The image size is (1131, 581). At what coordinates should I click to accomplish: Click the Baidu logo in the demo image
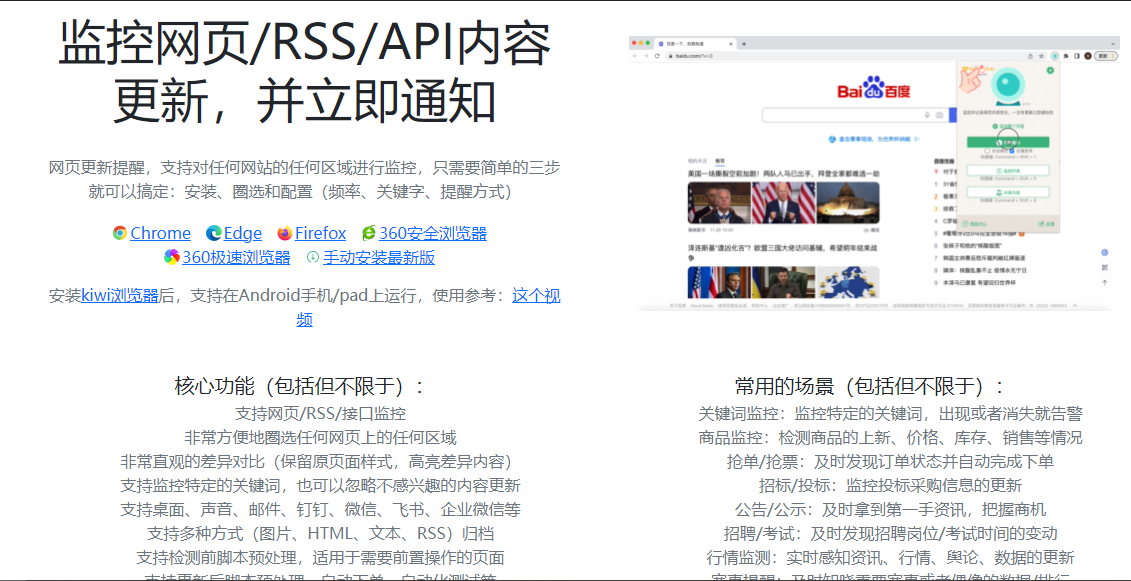point(873,89)
